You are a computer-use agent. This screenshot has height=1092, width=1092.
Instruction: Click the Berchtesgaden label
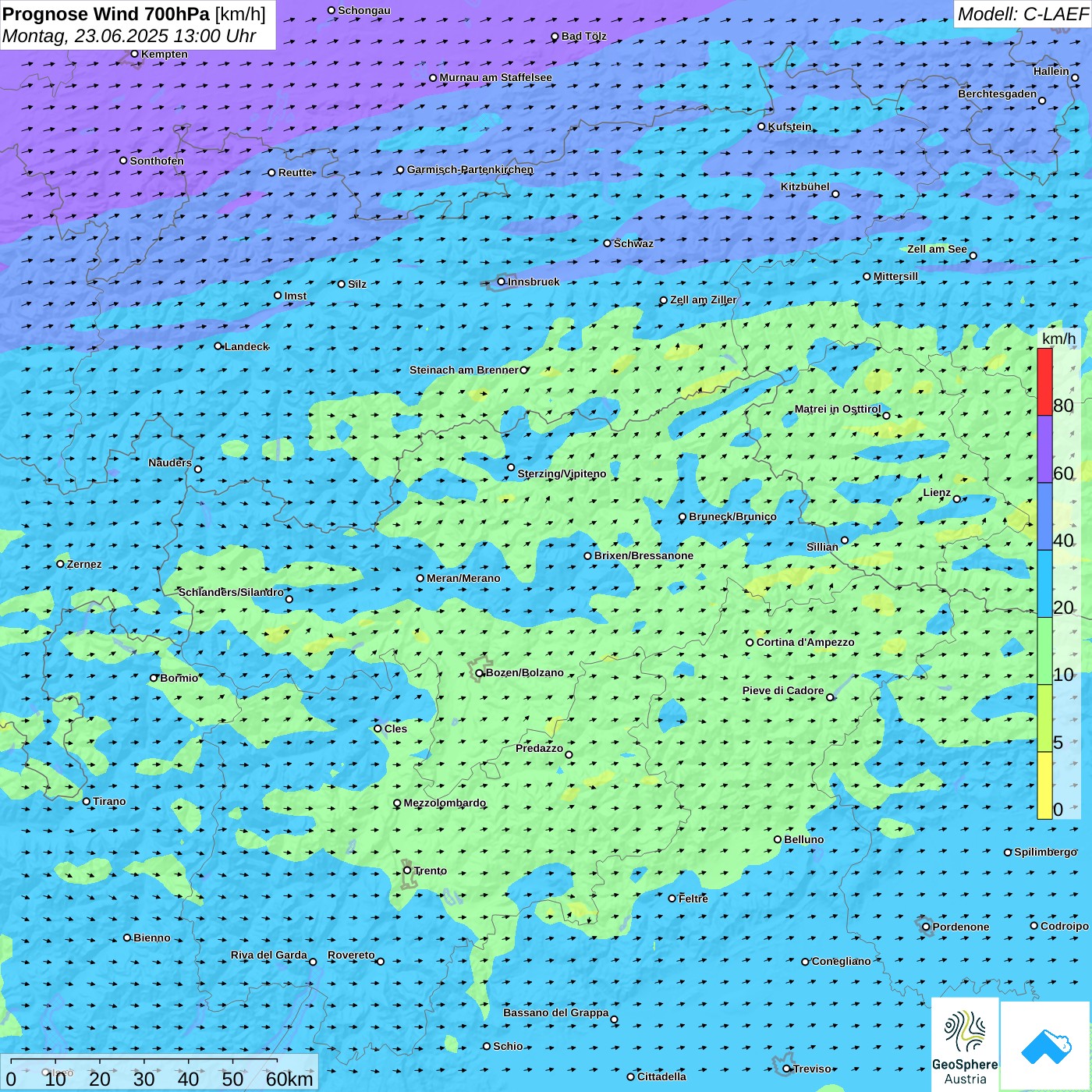[997, 94]
